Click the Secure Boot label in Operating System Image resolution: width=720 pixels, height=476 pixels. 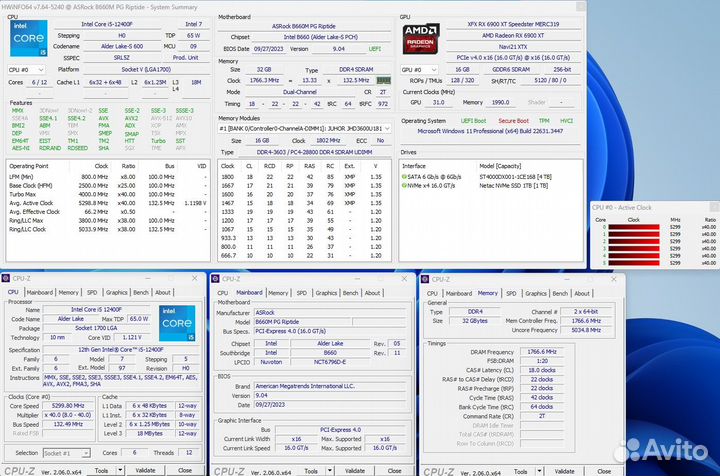(x=513, y=121)
